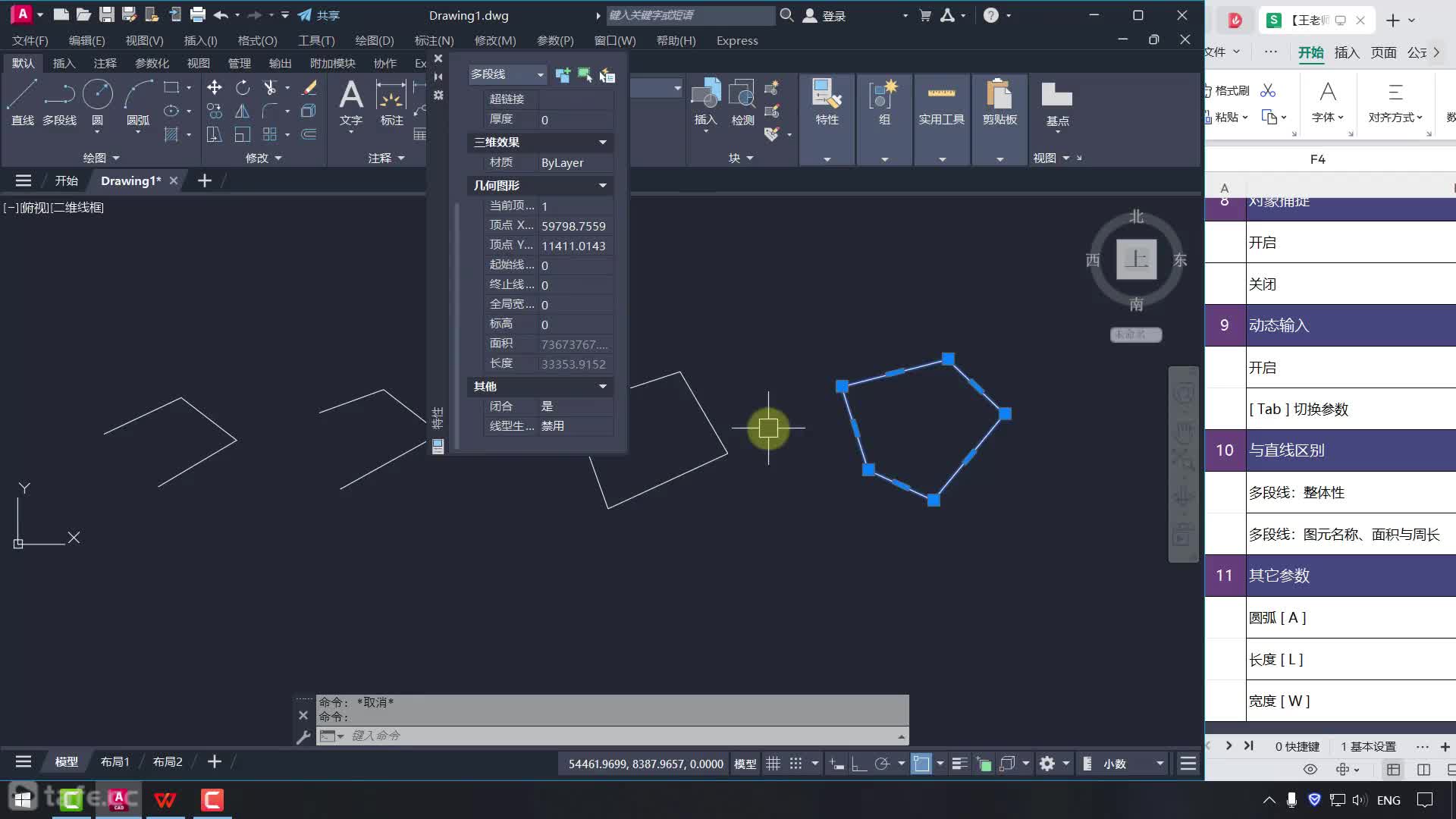This screenshot has height=819, width=1456.
Task: Click the Offset tool icon
Action: 309,134
